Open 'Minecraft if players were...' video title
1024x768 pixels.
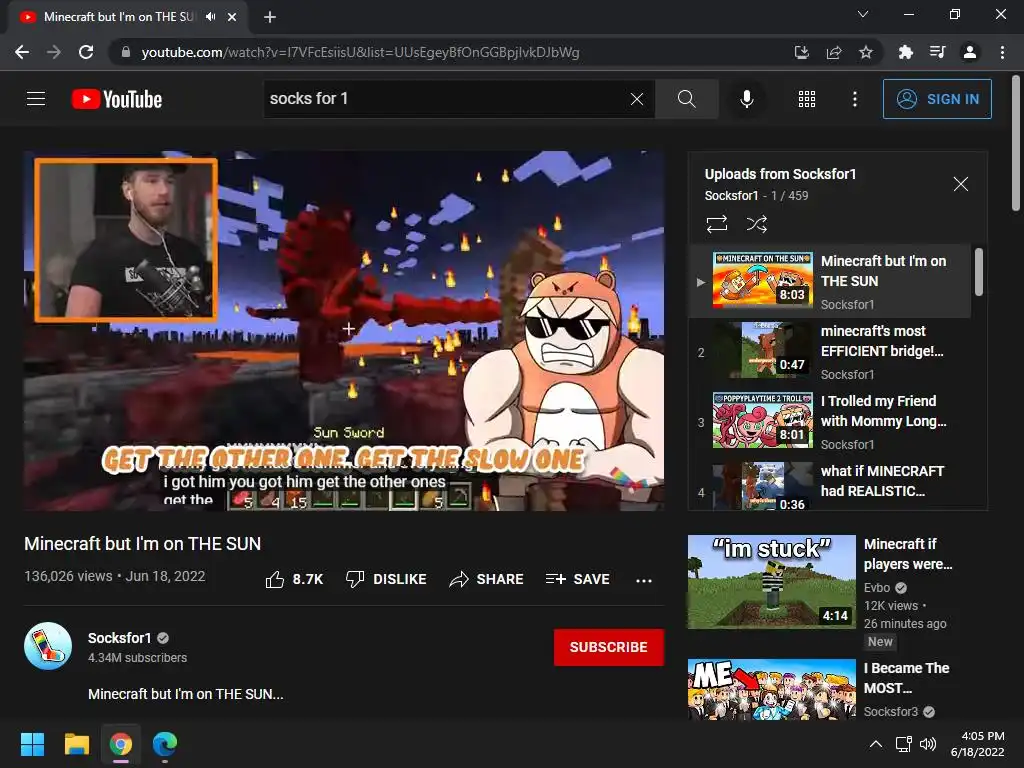tap(908, 554)
